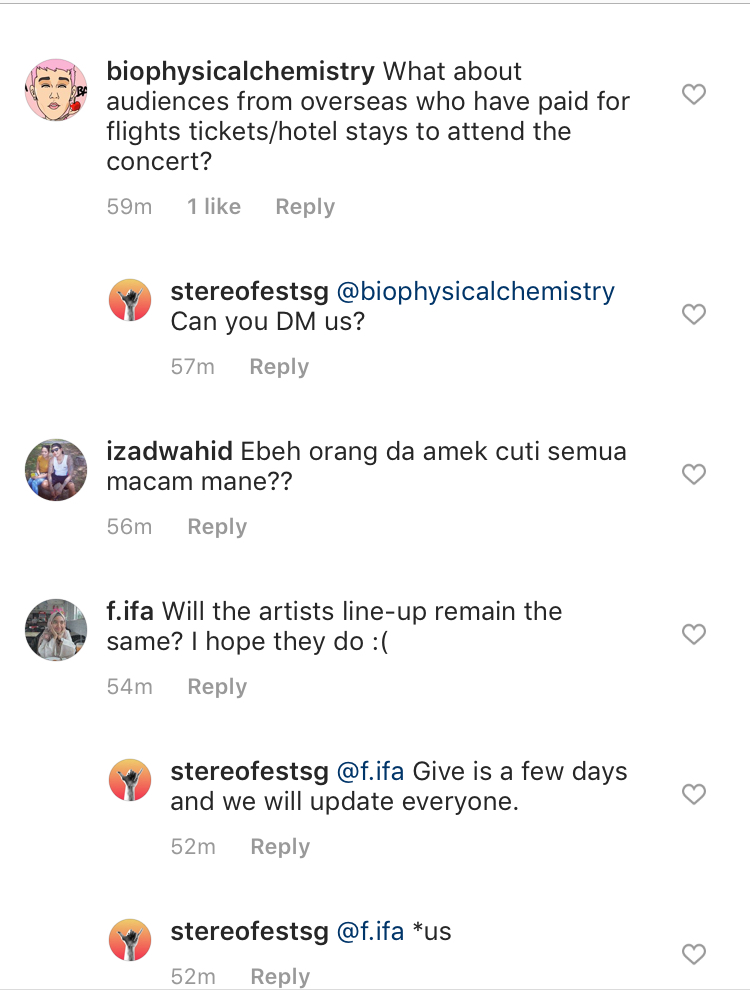Reply to stereofestsg's 57m comment
Viewport: 750px width, 990px height.
click(279, 367)
